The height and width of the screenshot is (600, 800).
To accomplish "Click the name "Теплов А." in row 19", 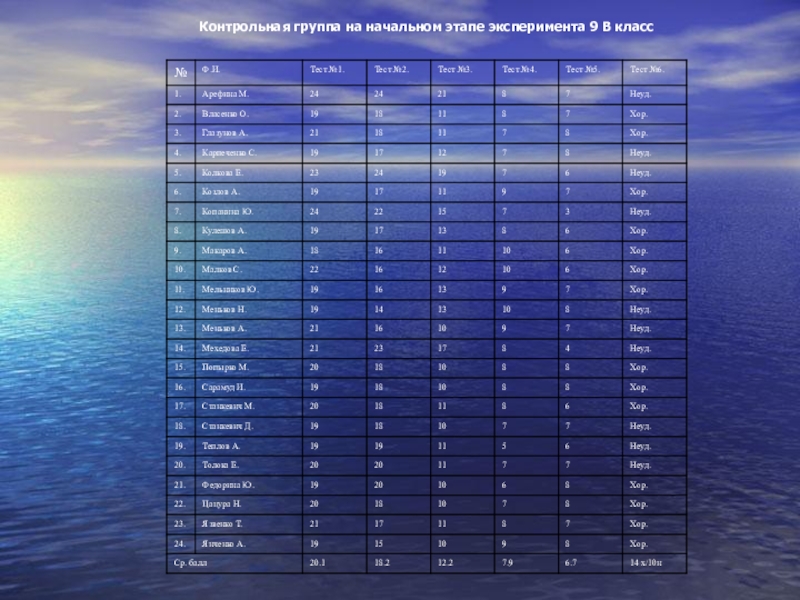I will (221, 446).
